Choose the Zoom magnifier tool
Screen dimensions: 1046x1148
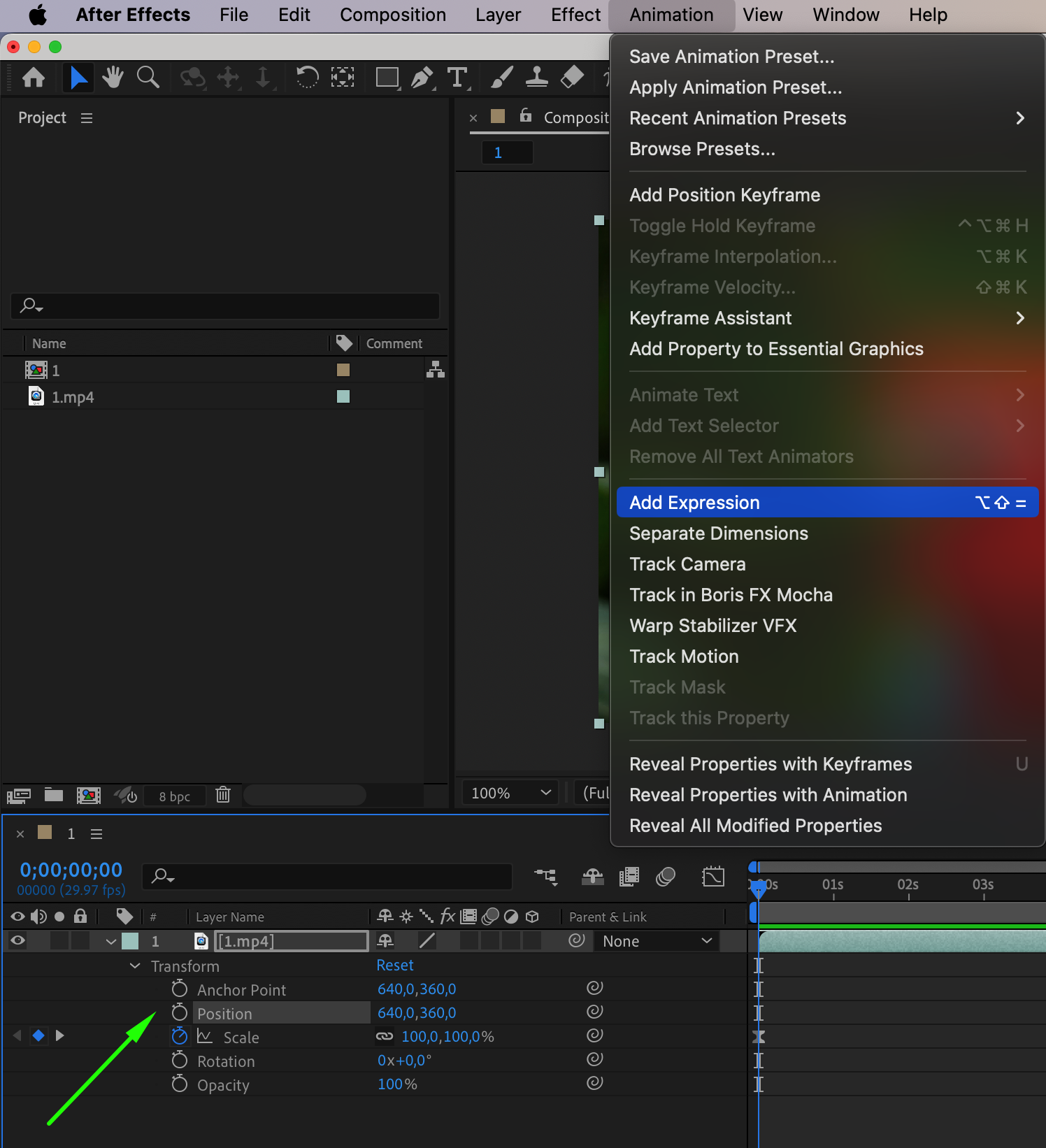tap(148, 78)
